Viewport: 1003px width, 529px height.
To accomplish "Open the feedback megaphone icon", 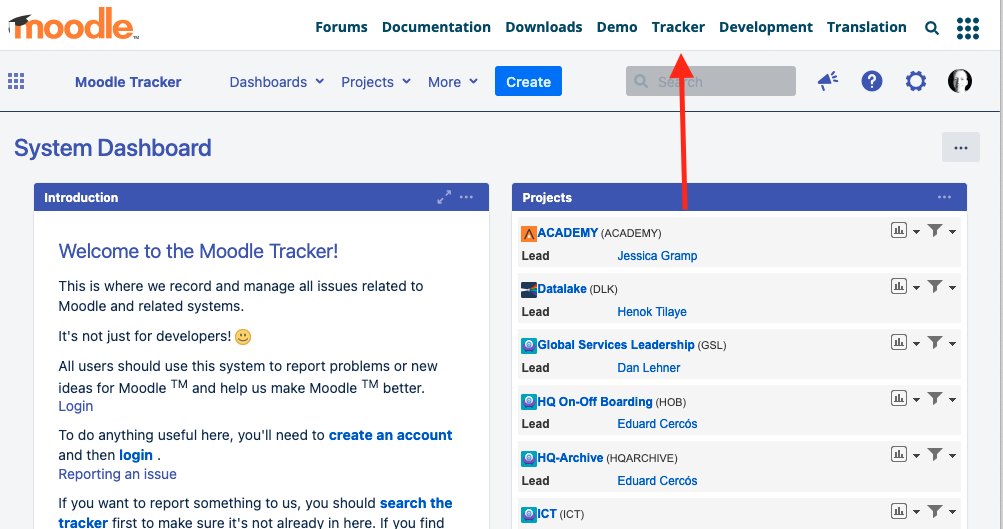I will (x=828, y=81).
